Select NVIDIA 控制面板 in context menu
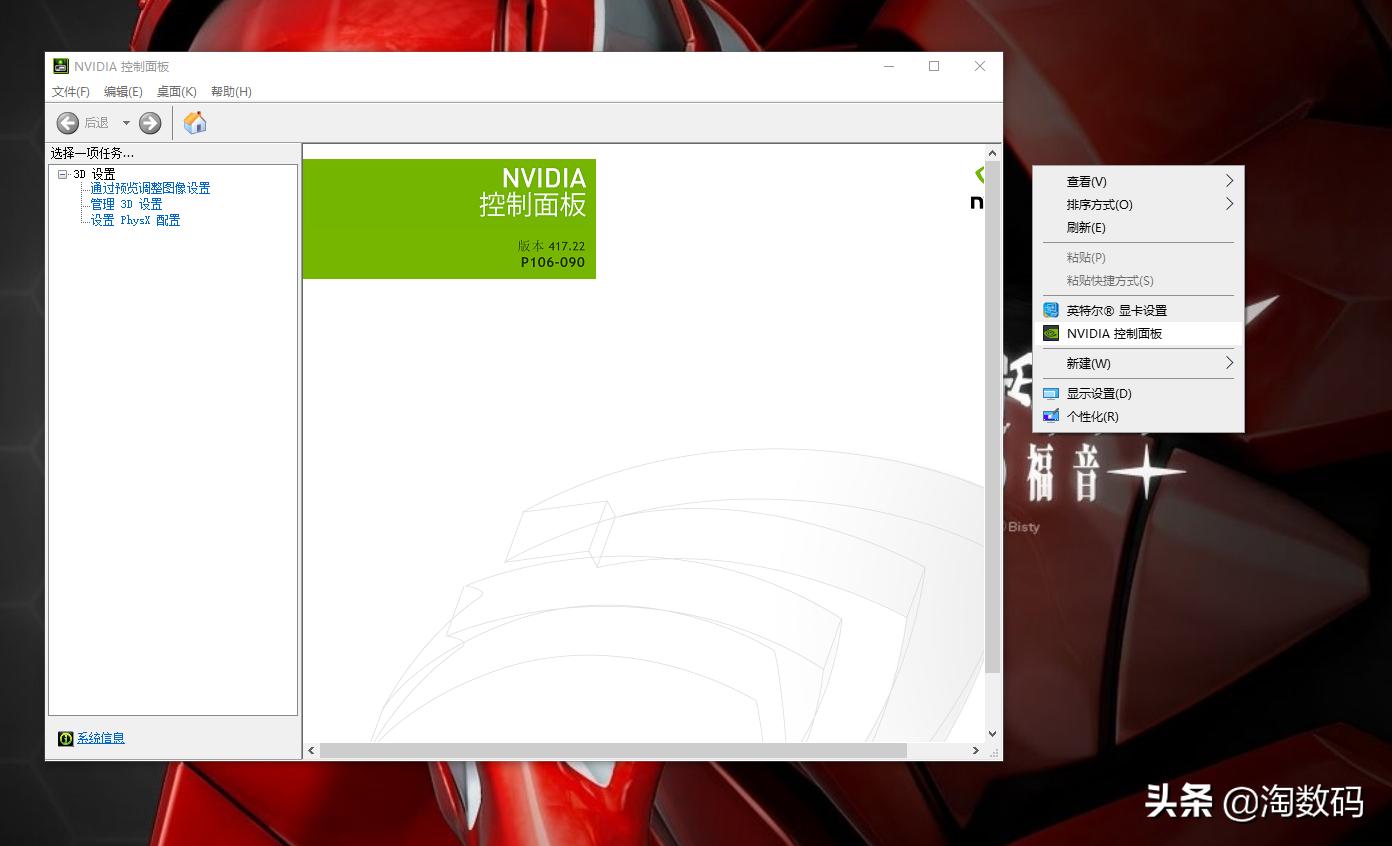 click(x=1114, y=334)
